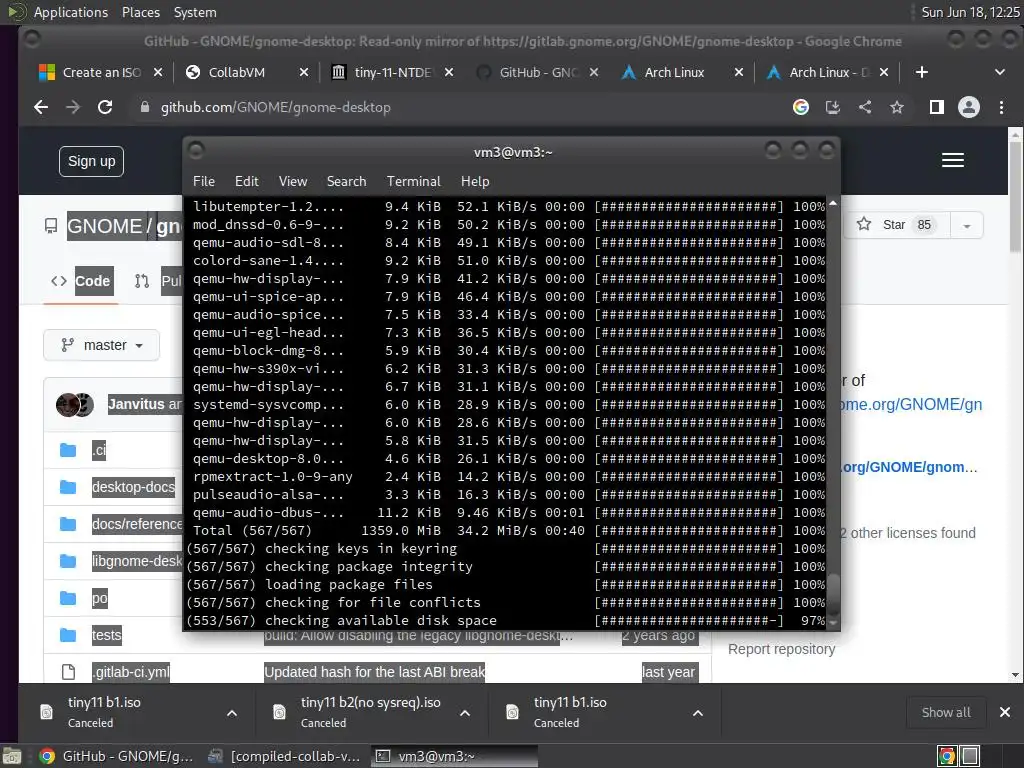
Task: Close the downloads bar
Action: [1005, 712]
